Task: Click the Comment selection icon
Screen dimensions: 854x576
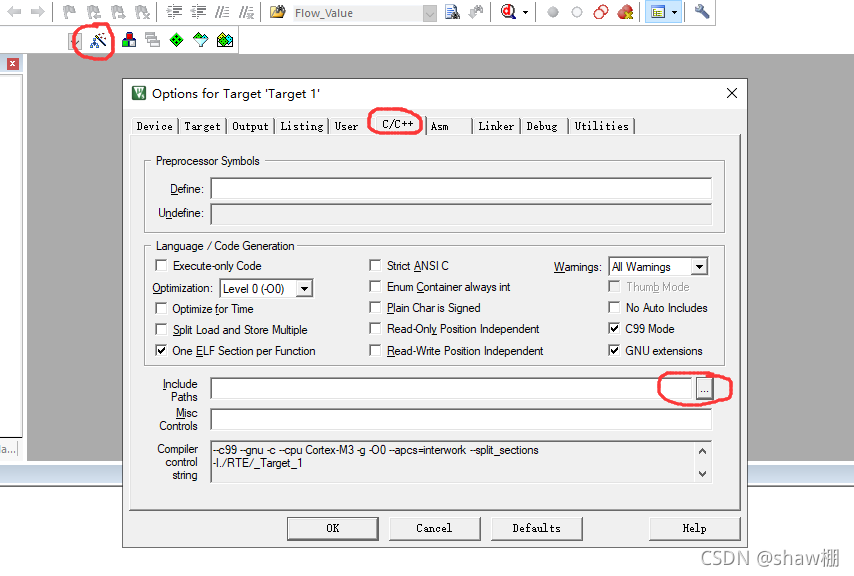Action: [222, 12]
